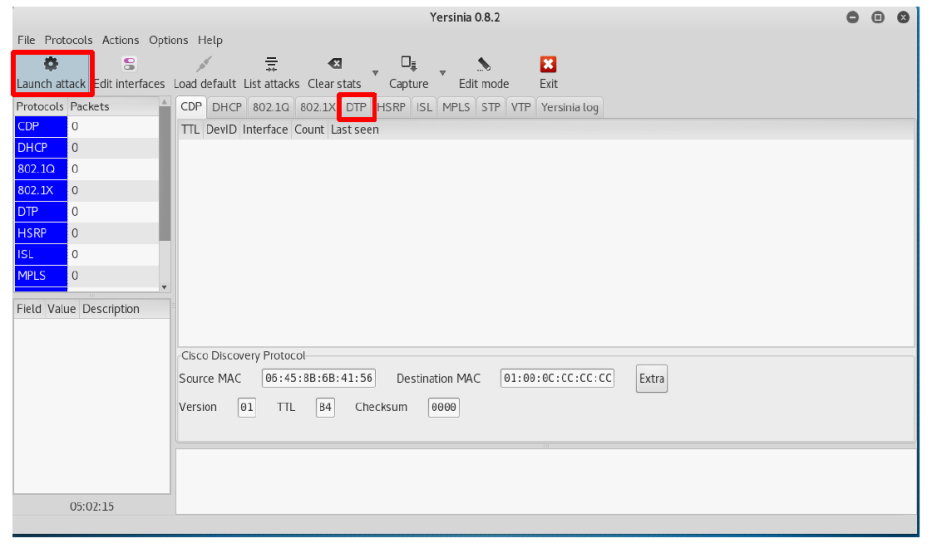Select the CDP row in protocols list
The height and width of the screenshot is (547, 936).
(87, 127)
